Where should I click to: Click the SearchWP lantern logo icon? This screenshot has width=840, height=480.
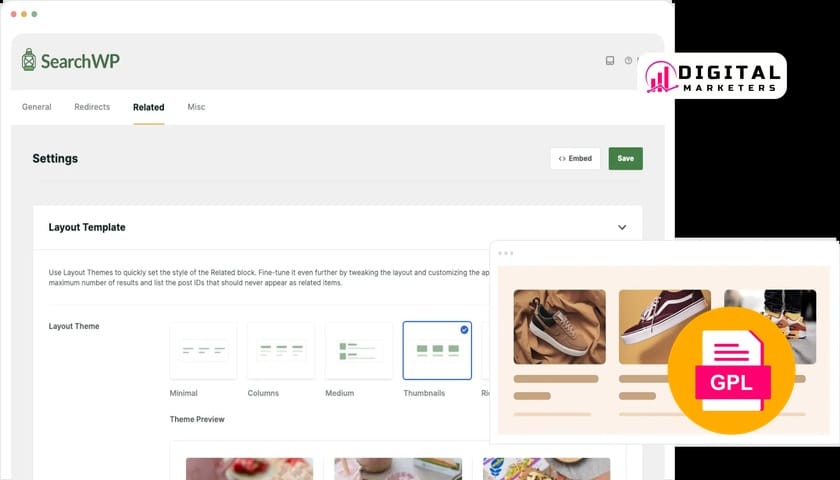30,60
